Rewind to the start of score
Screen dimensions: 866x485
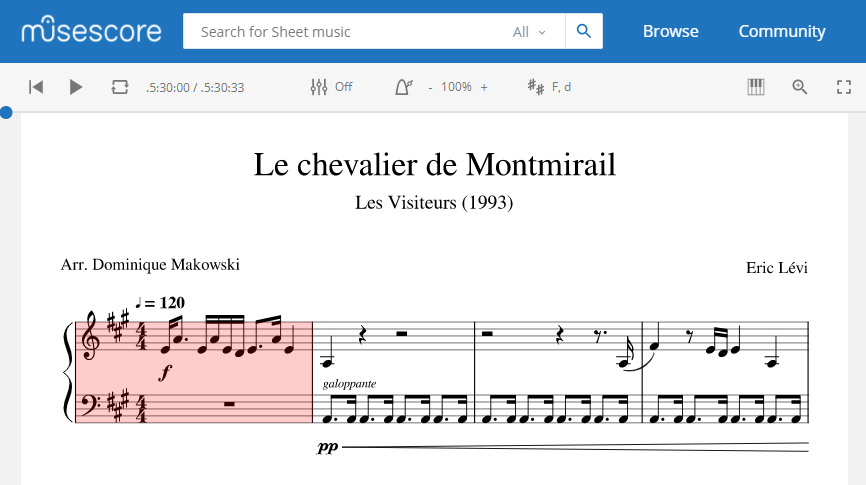(36, 87)
